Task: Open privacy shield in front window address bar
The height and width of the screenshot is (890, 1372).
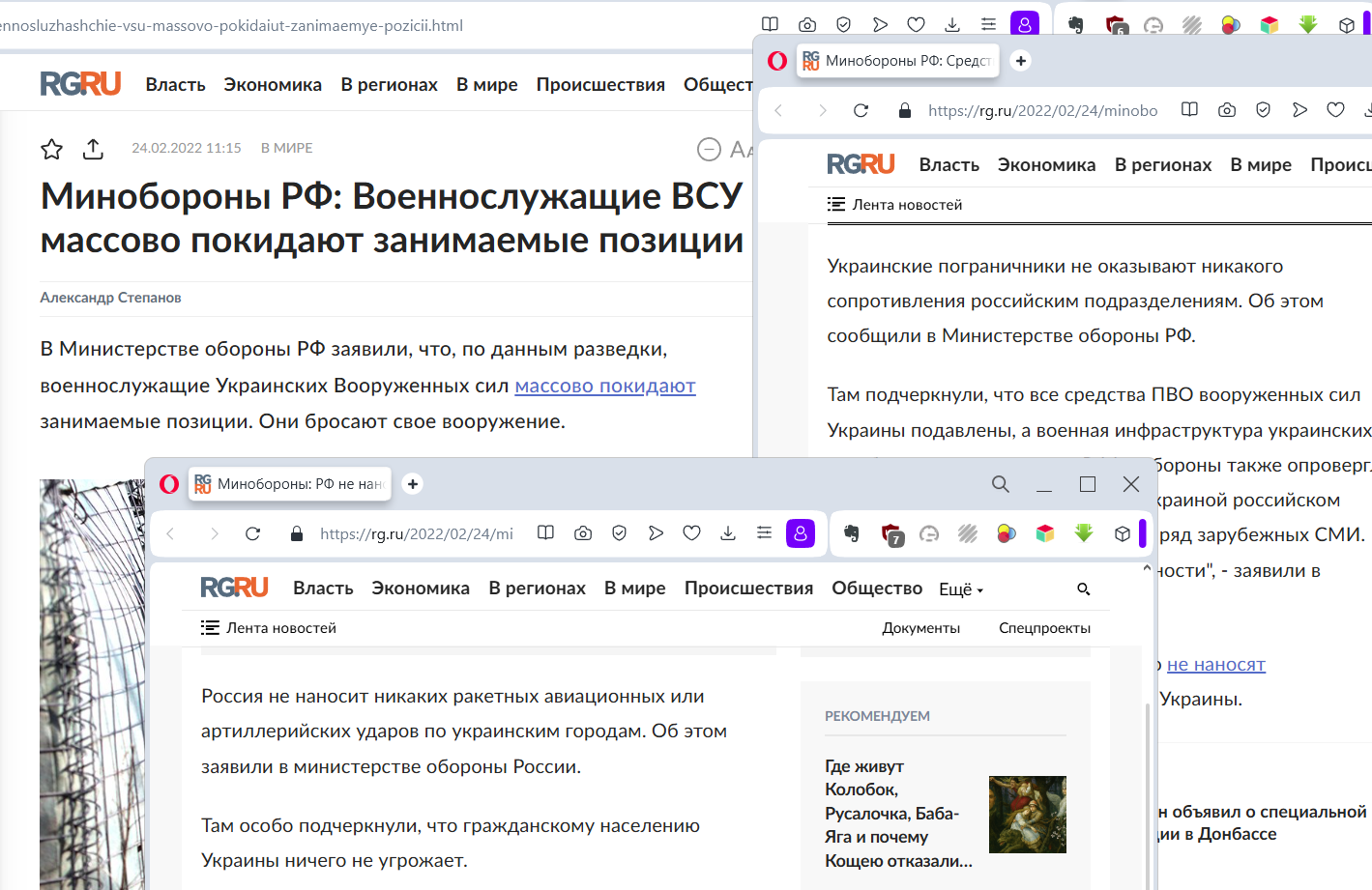Action: pos(620,533)
